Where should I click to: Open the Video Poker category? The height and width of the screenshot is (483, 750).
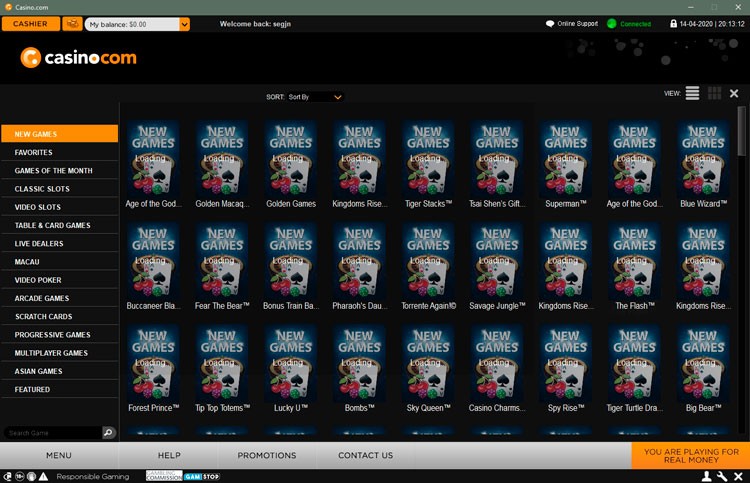tap(60, 280)
